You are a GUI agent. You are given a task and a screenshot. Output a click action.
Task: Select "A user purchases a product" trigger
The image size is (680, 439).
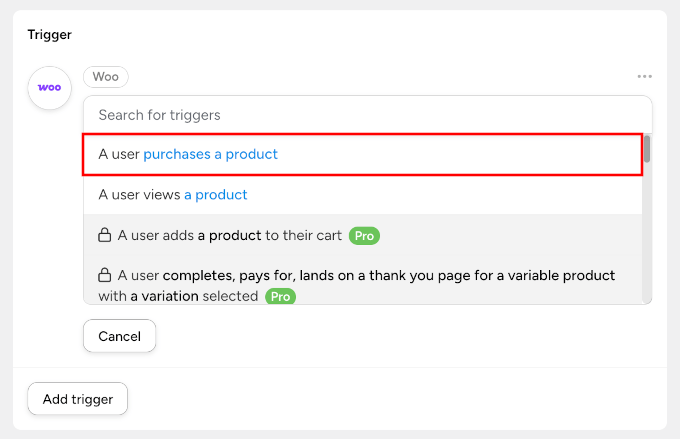click(x=361, y=155)
